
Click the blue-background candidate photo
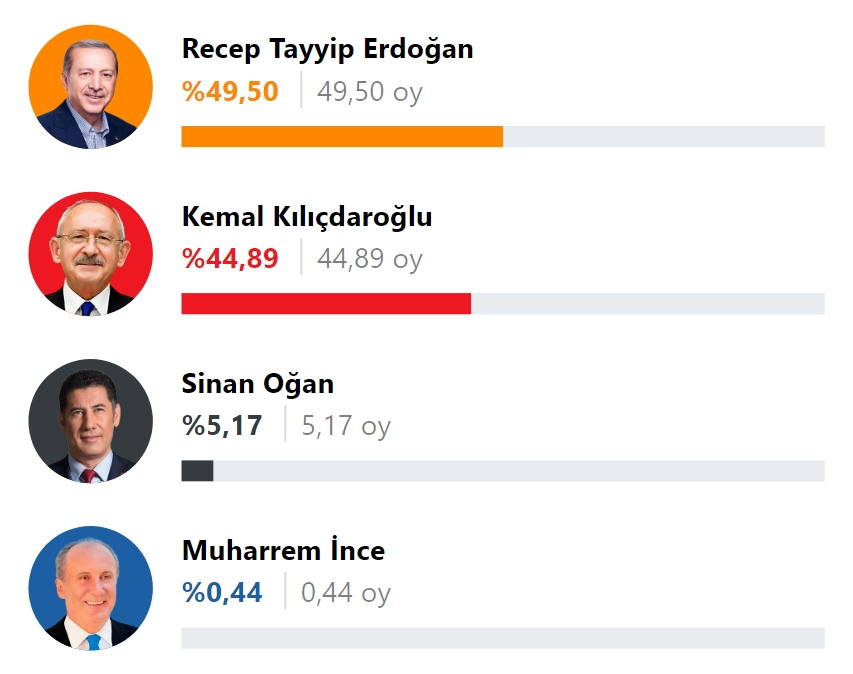[90, 588]
